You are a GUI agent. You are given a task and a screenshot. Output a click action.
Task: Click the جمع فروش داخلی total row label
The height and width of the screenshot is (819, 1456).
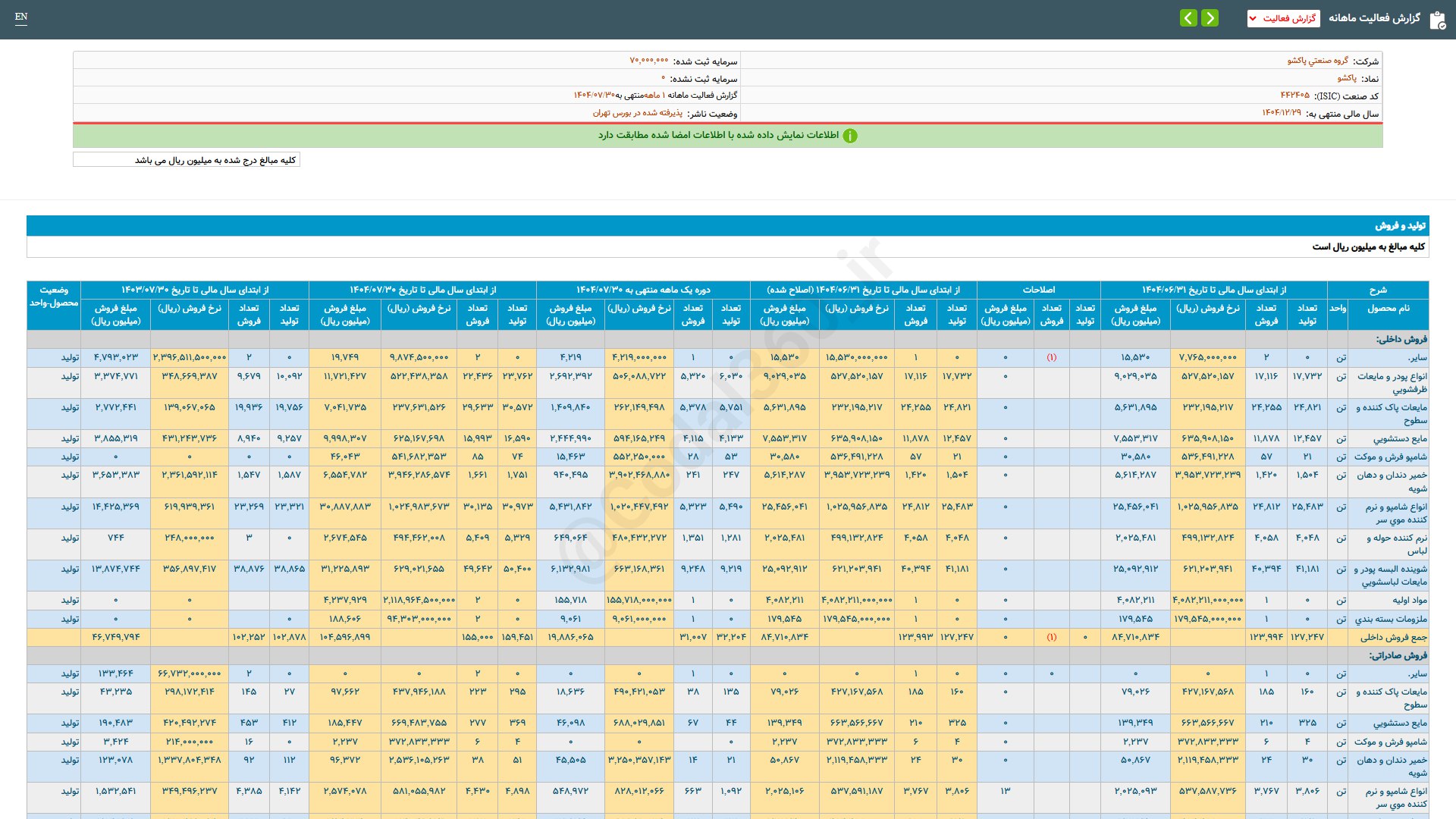coord(1393,637)
